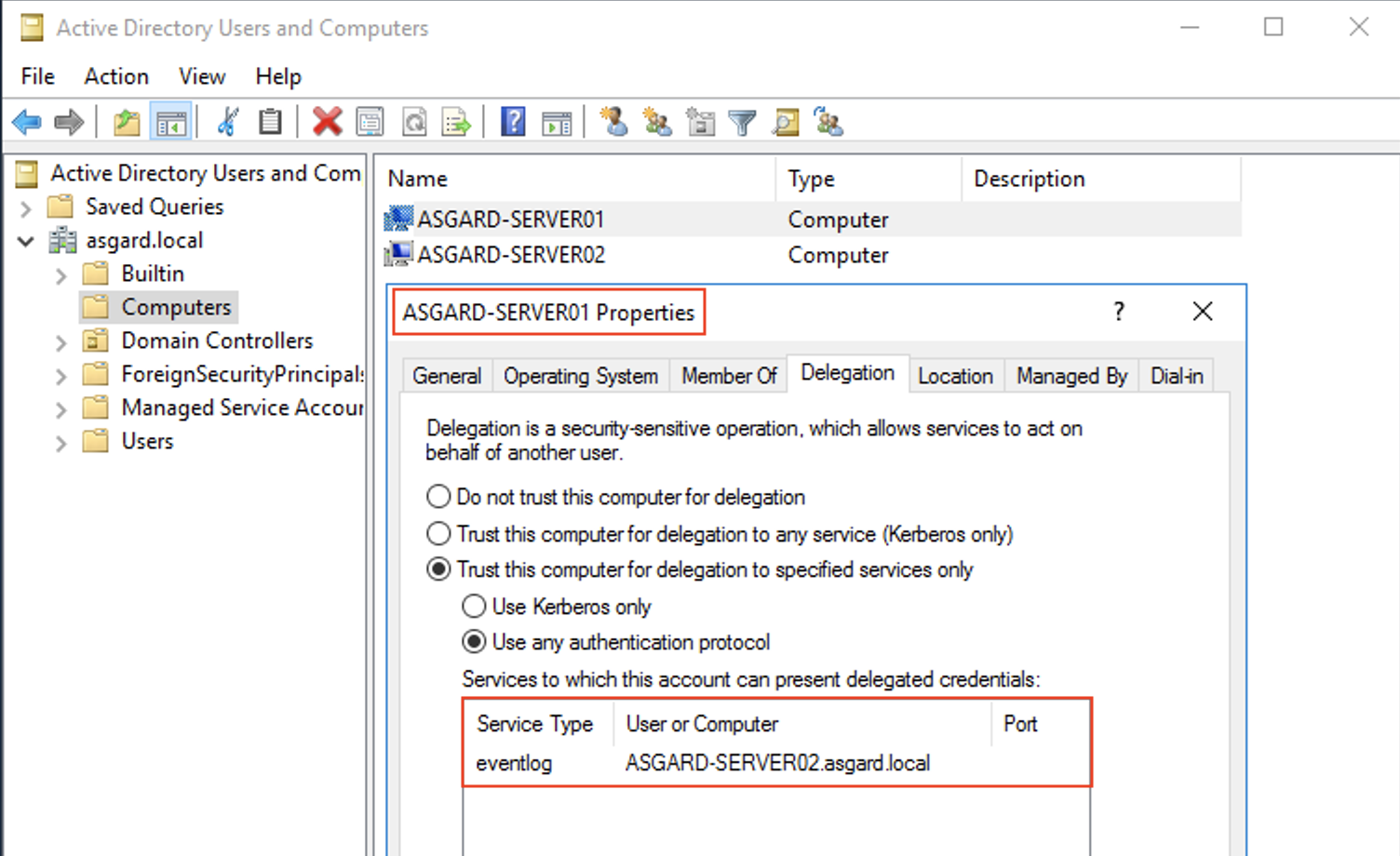This screenshot has width=1400, height=856.
Task: Select Trust for delegation to any service
Action: 438,534
